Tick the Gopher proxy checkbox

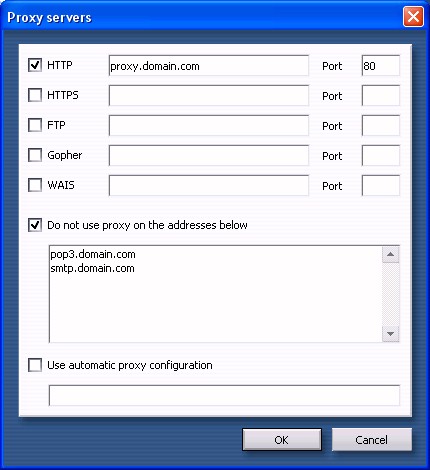tap(35, 155)
